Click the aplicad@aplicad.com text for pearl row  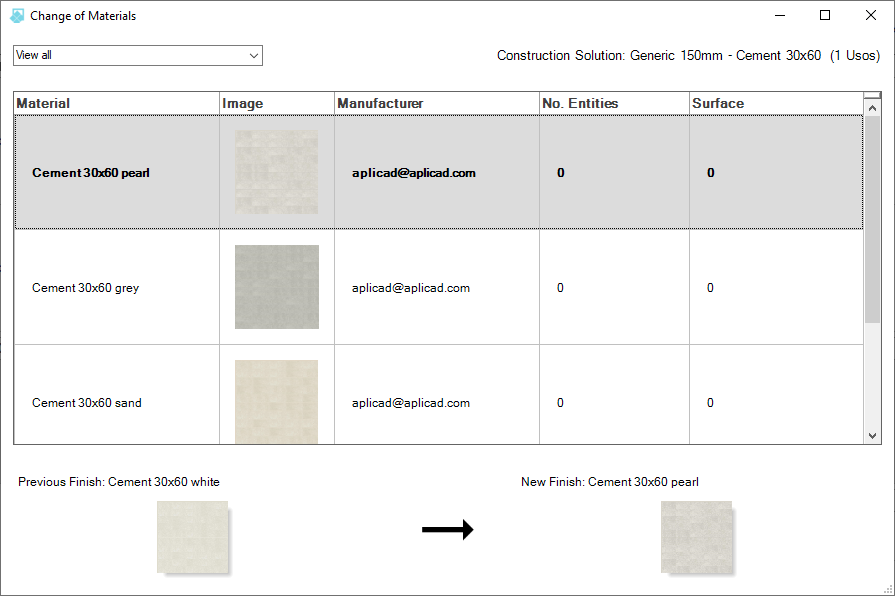click(x=414, y=171)
